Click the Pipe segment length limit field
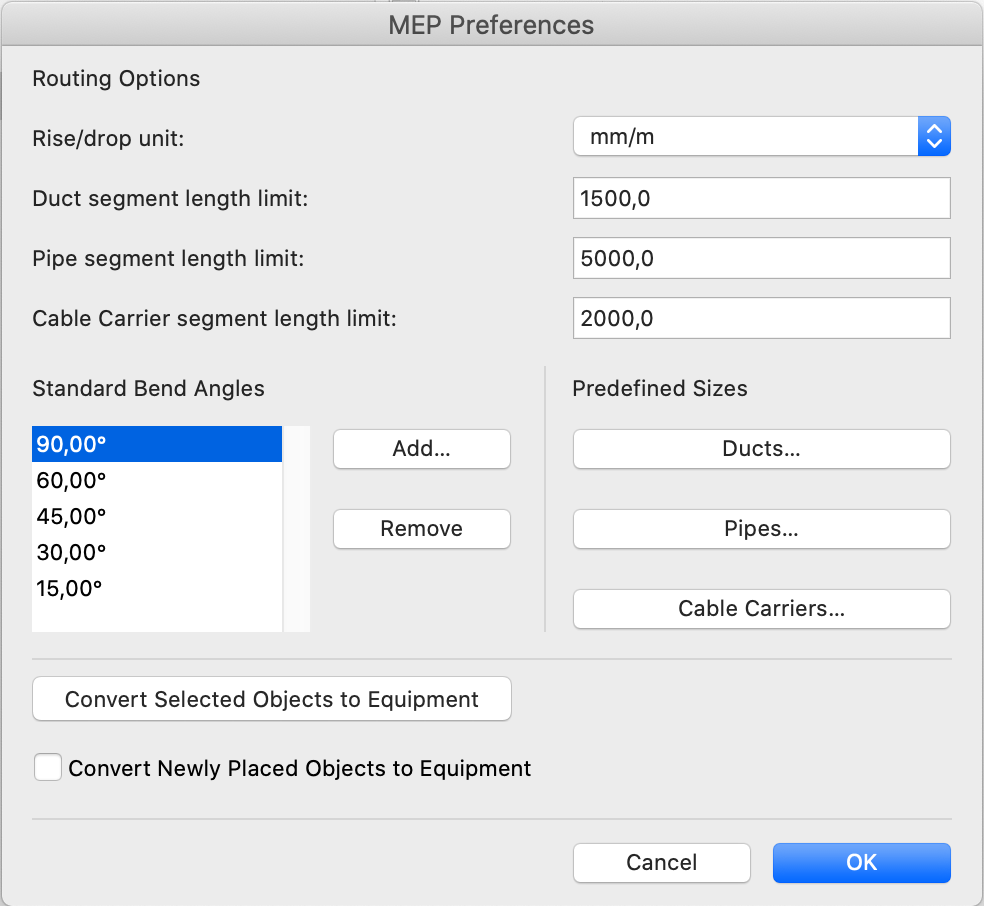 (761, 258)
